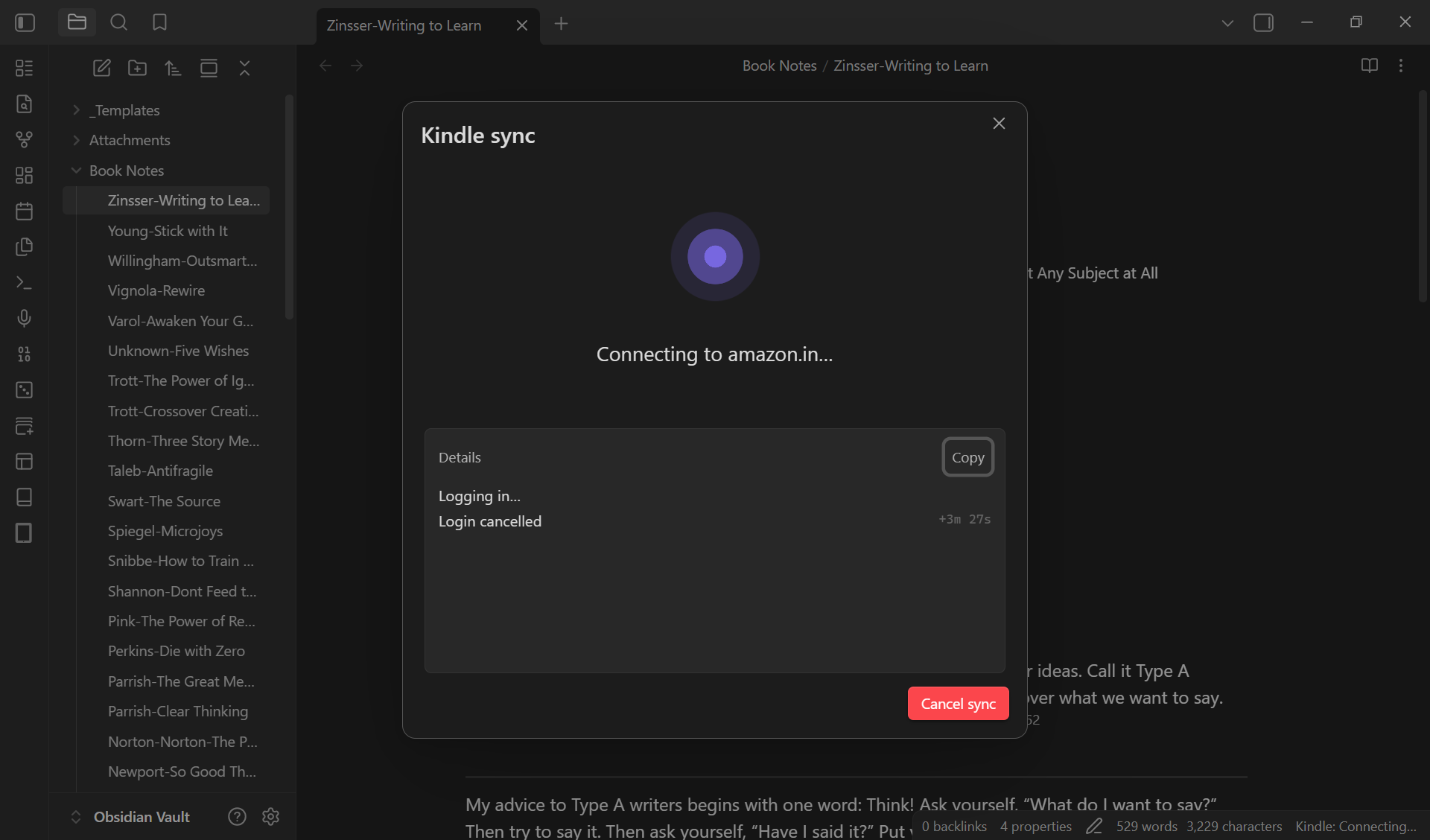Close the Zinsser-Writing to Learn tab
Viewport: 1430px width, 840px height.
coord(522,25)
